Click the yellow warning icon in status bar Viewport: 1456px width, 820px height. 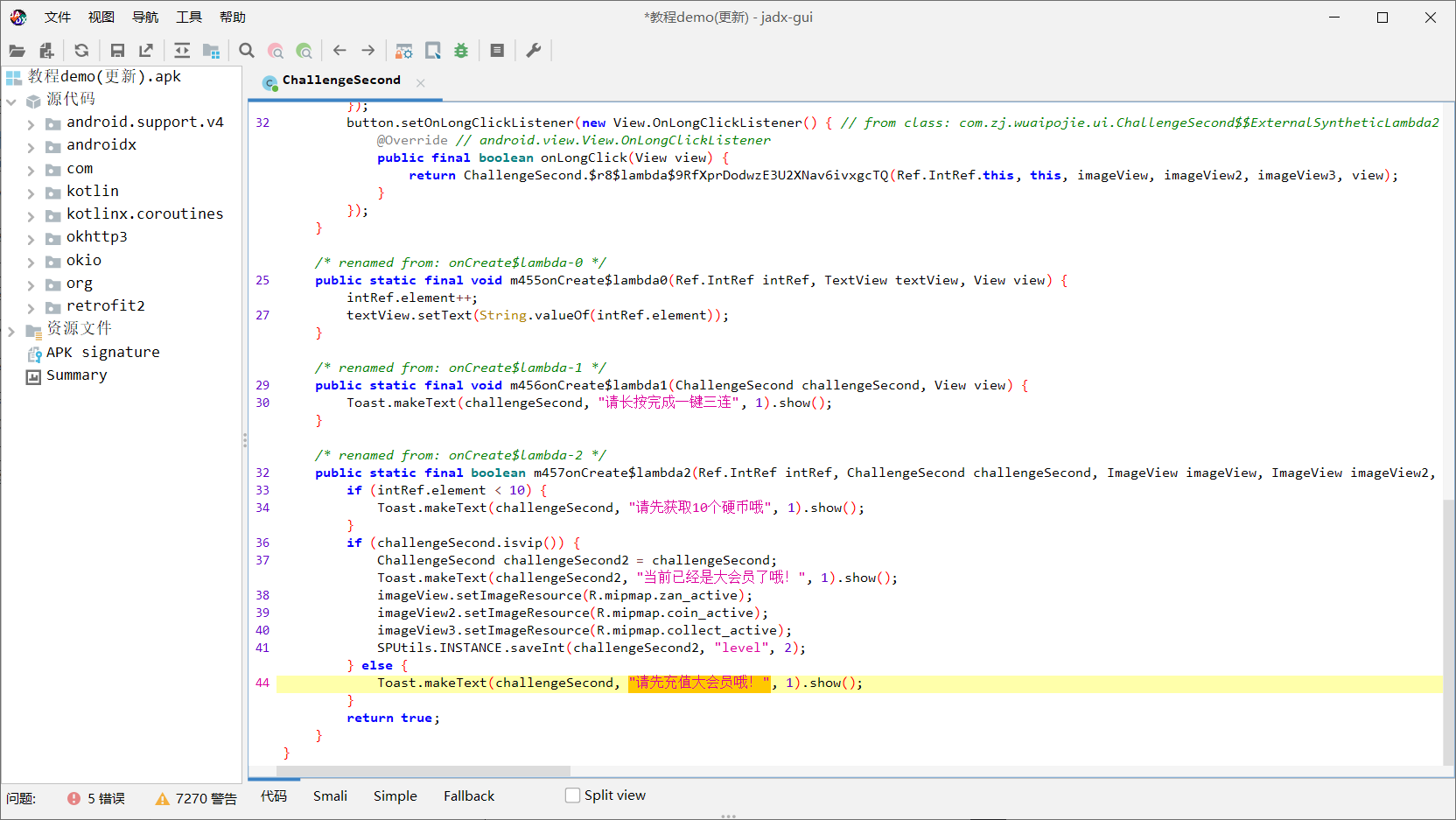(x=163, y=798)
